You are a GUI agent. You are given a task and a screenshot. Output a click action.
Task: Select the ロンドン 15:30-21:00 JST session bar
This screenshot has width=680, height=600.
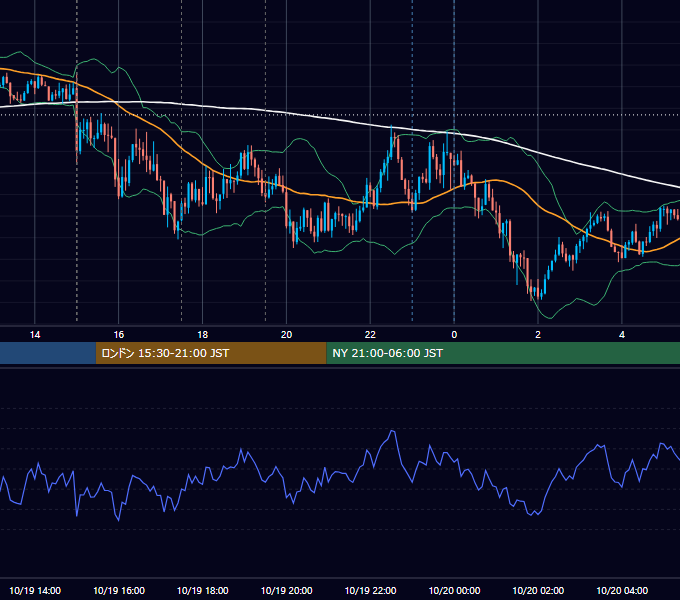pos(211,353)
